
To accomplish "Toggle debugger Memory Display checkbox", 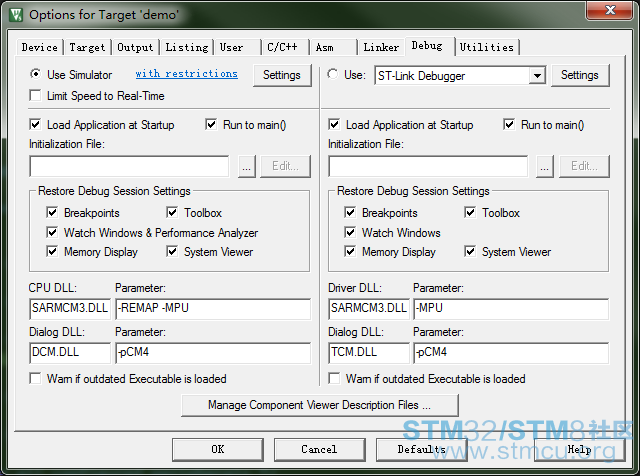I will coord(350,251).
